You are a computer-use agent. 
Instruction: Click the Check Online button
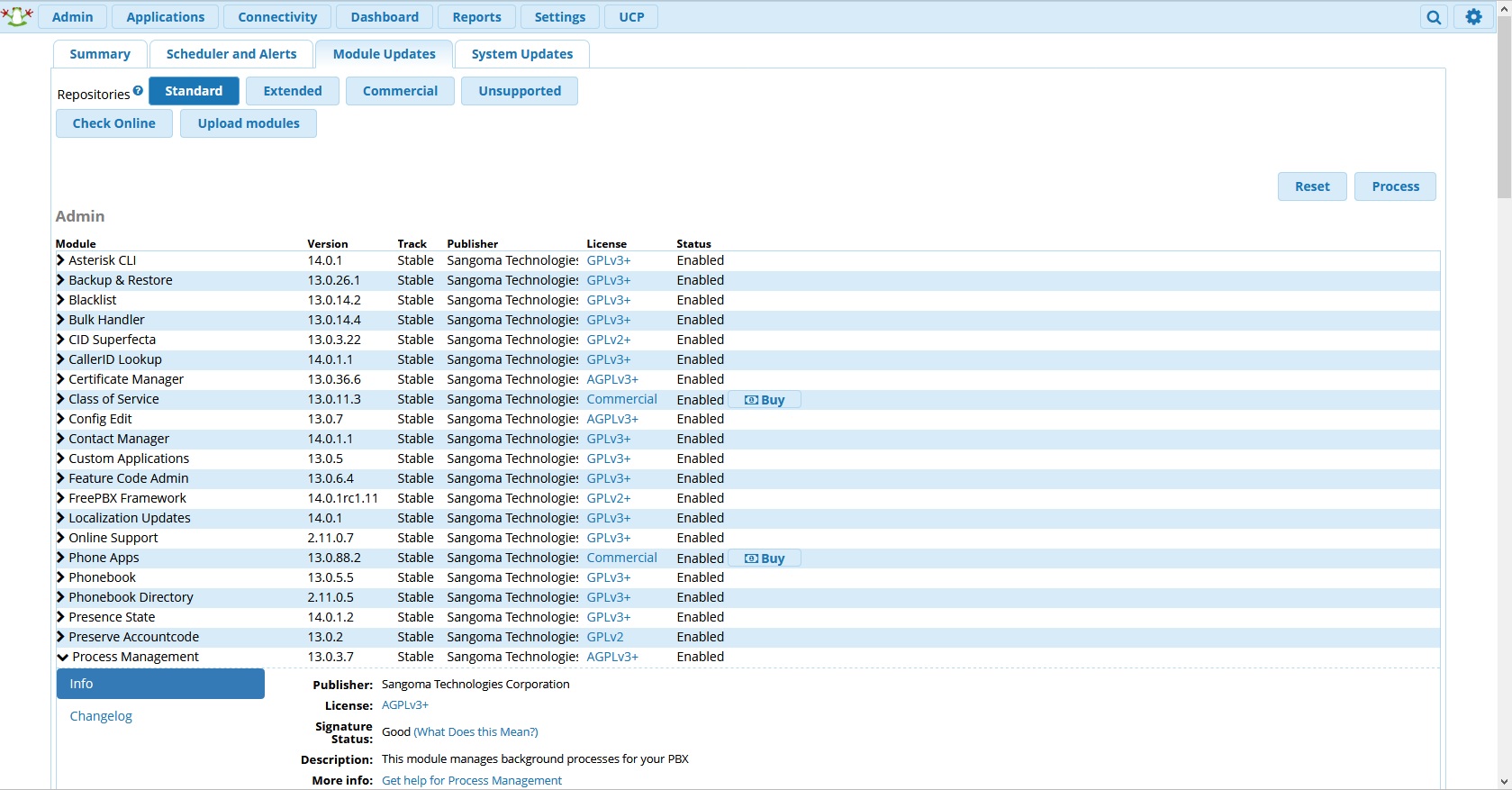(114, 123)
